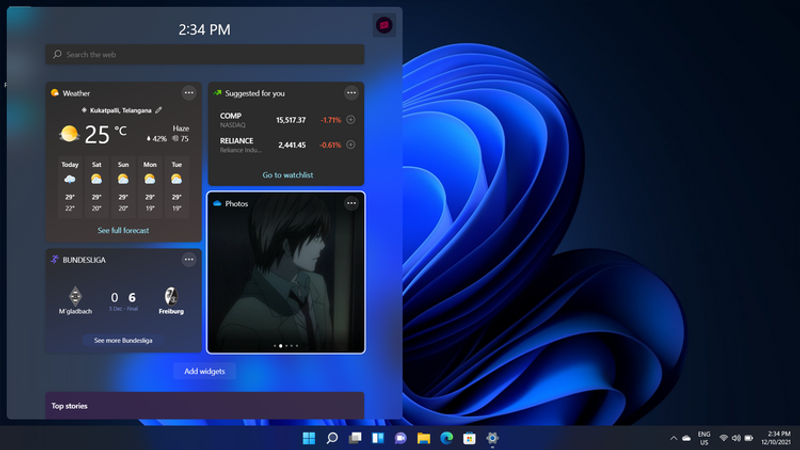Click the Add widgets button
This screenshot has width=800, height=450.
204,371
